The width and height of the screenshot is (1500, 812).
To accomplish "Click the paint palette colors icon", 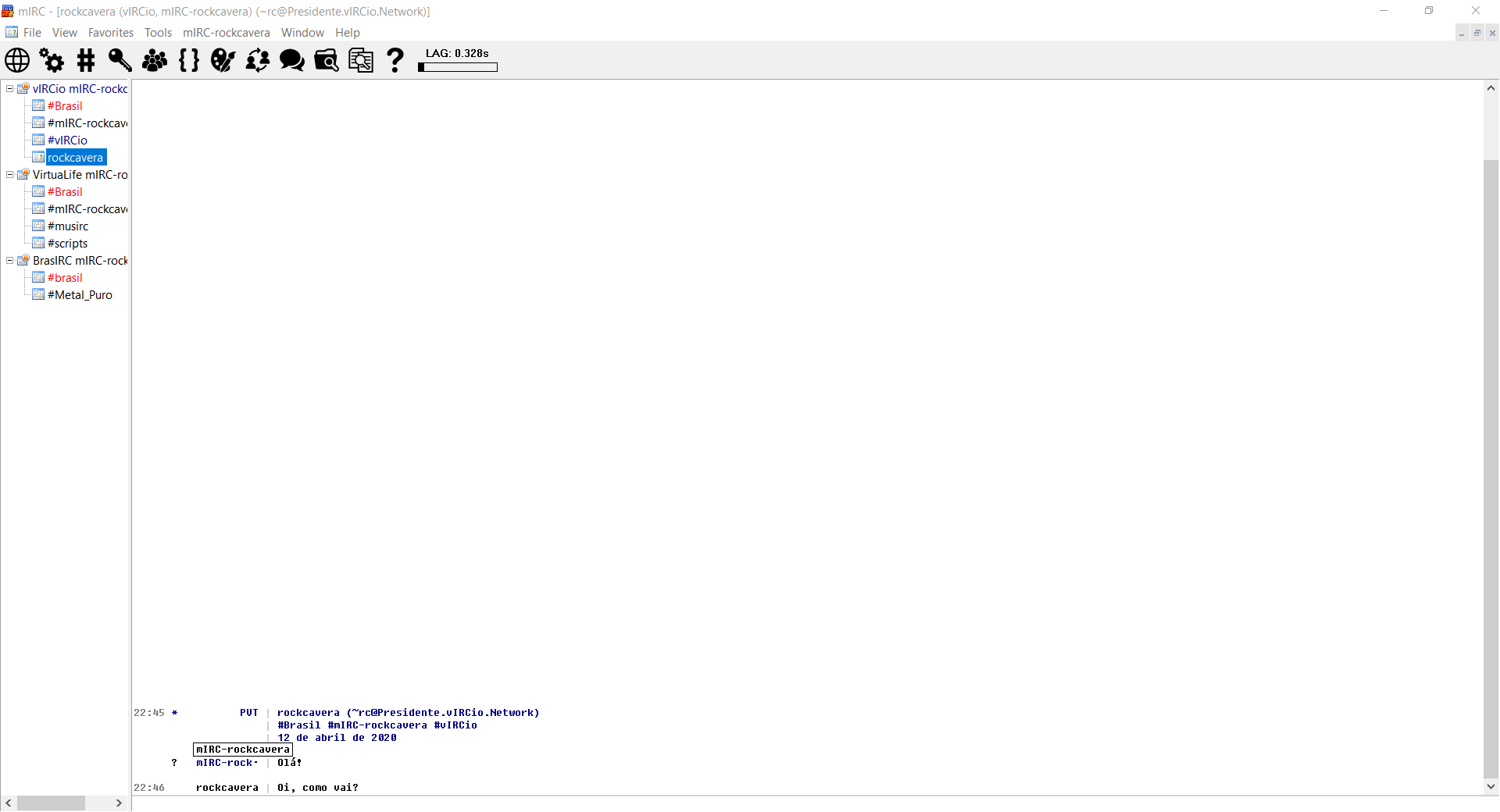I will point(223,60).
